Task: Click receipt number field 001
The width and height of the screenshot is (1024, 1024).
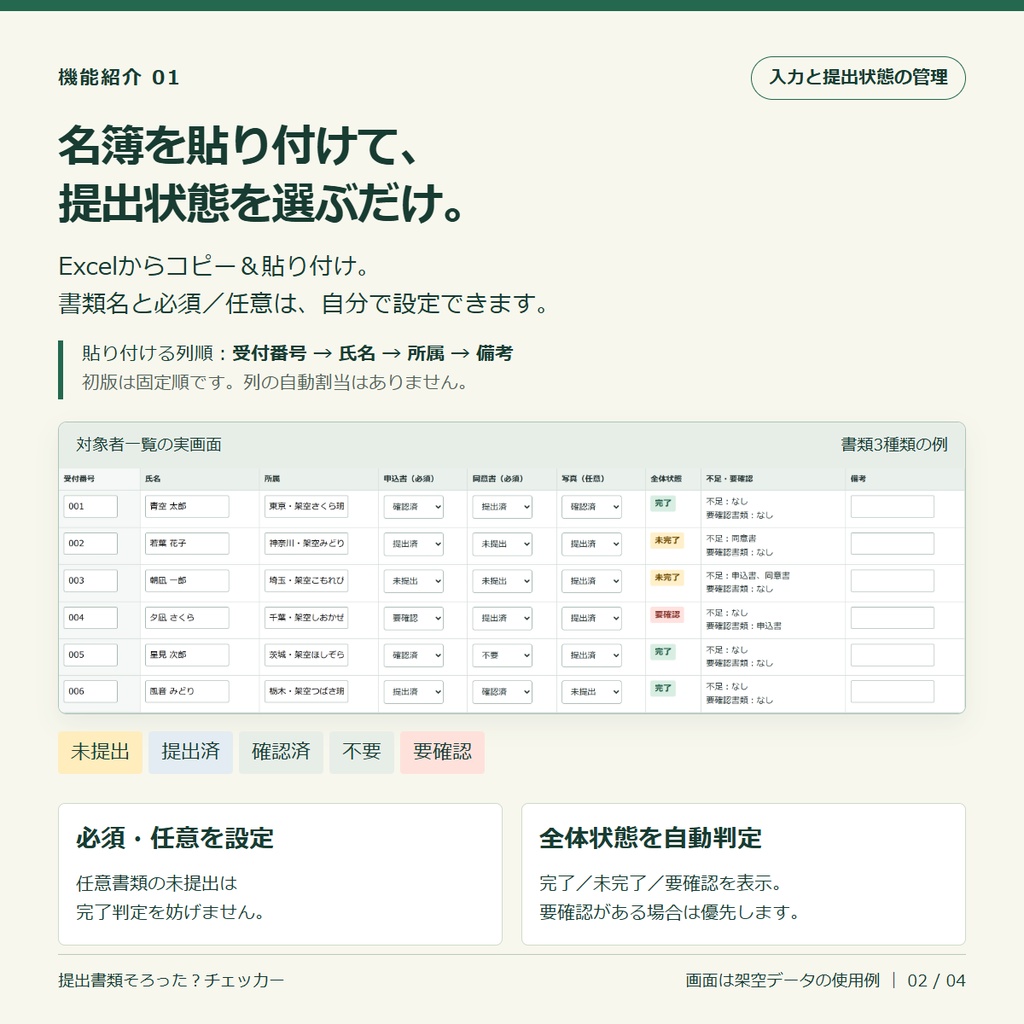Action: (90, 506)
